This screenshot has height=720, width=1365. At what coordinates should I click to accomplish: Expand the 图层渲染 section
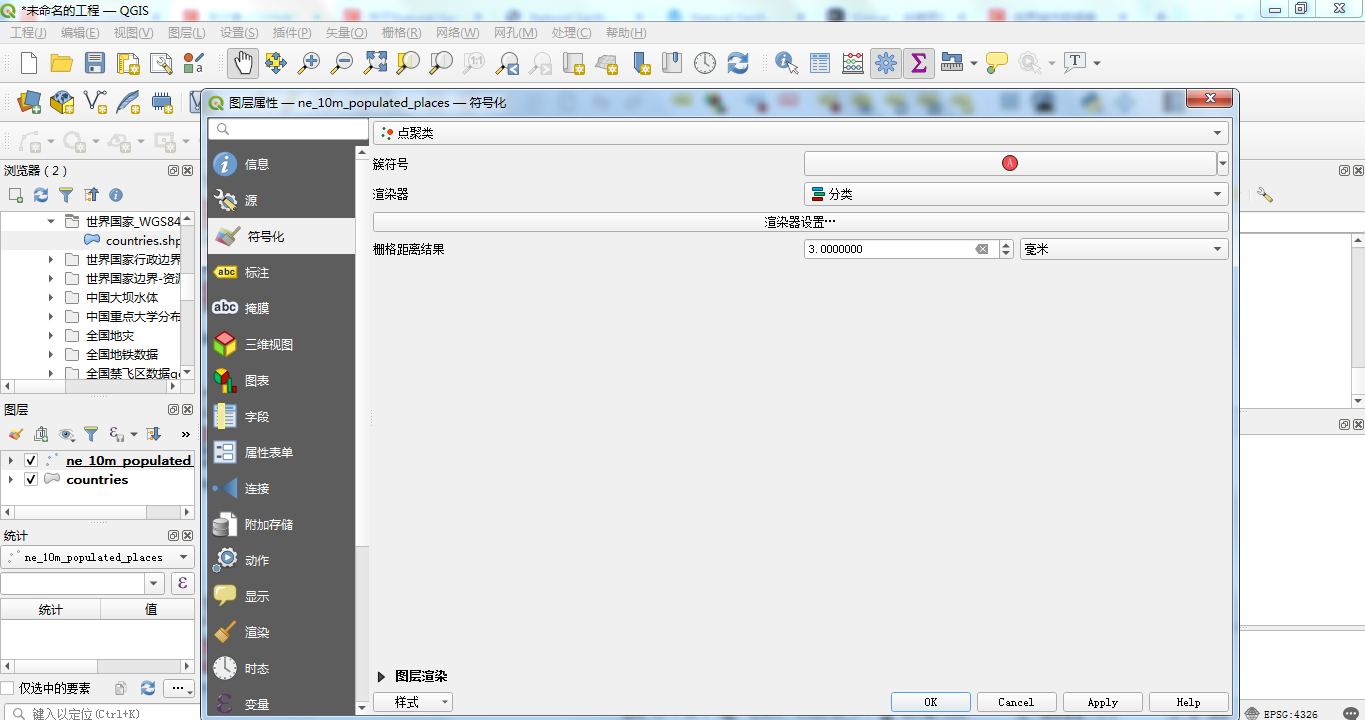click(x=381, y=677)
